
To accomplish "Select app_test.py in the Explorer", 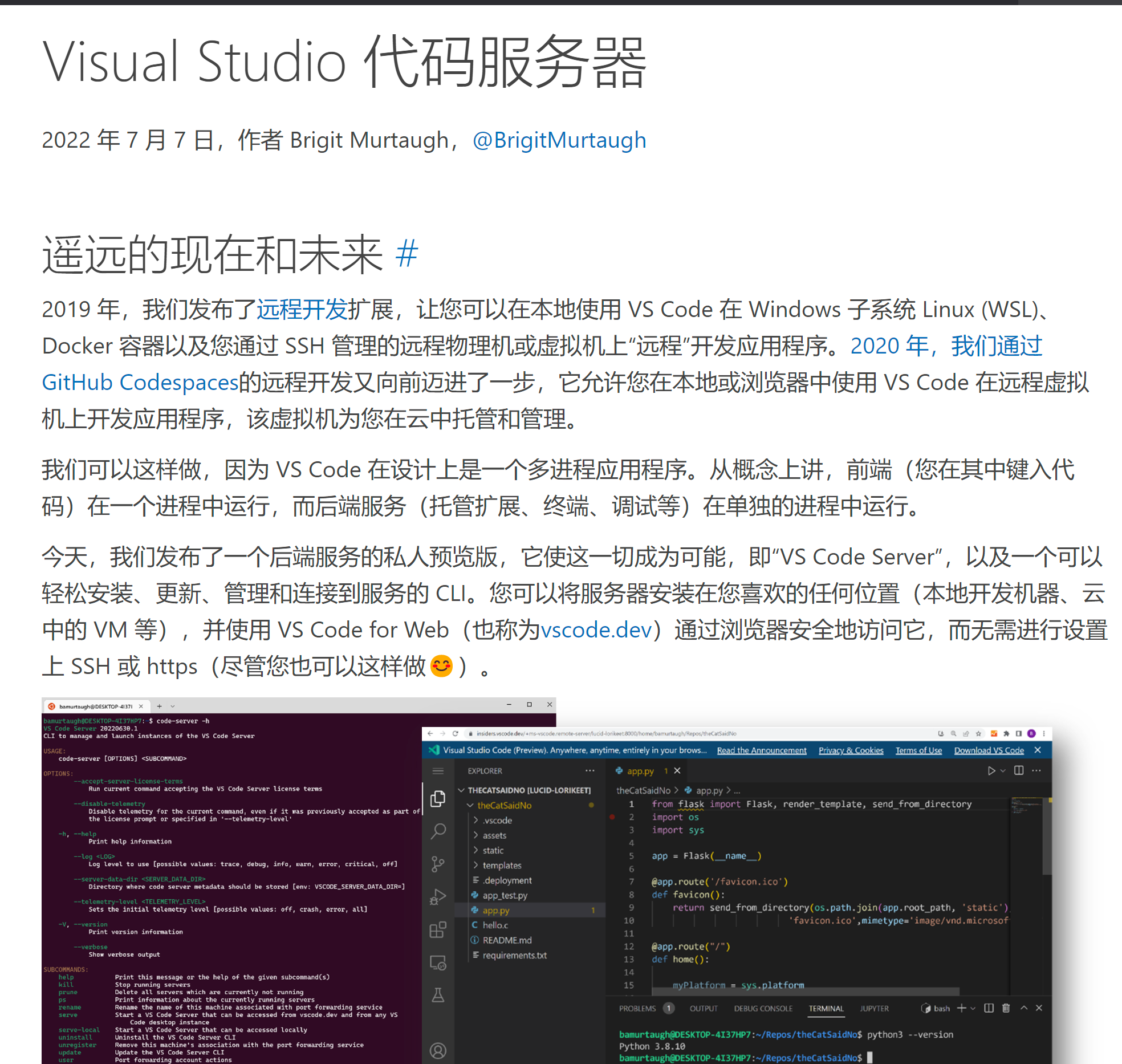I will coord(505,896).
